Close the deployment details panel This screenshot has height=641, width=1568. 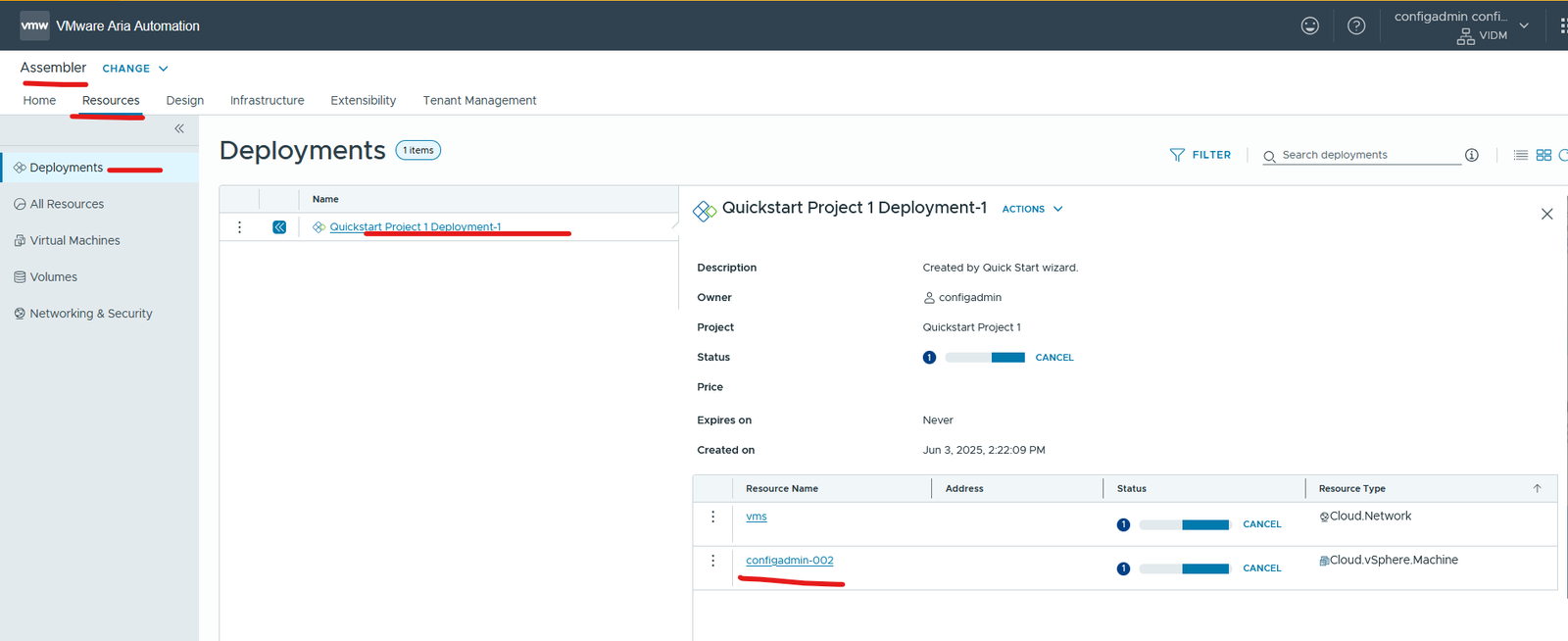click(x=1546, y=214)
